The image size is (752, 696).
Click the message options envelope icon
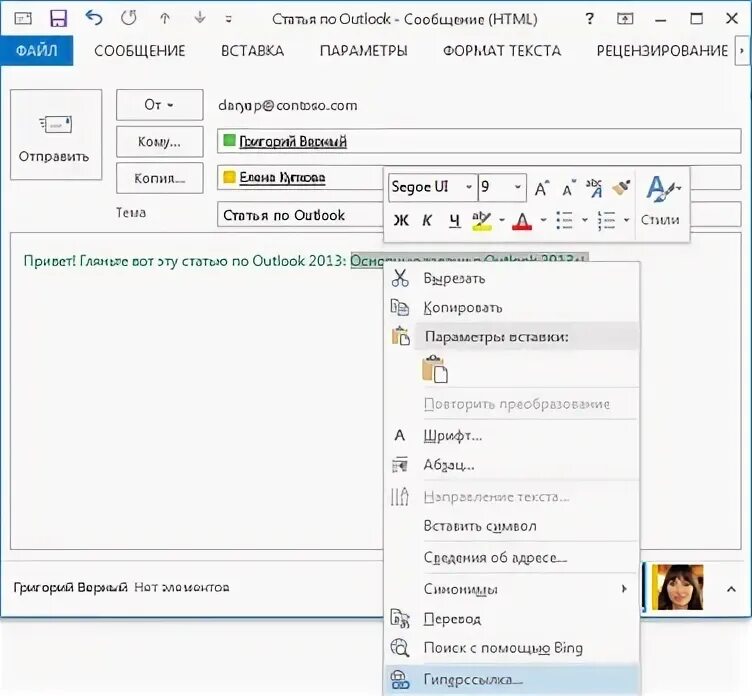[23, 19]
